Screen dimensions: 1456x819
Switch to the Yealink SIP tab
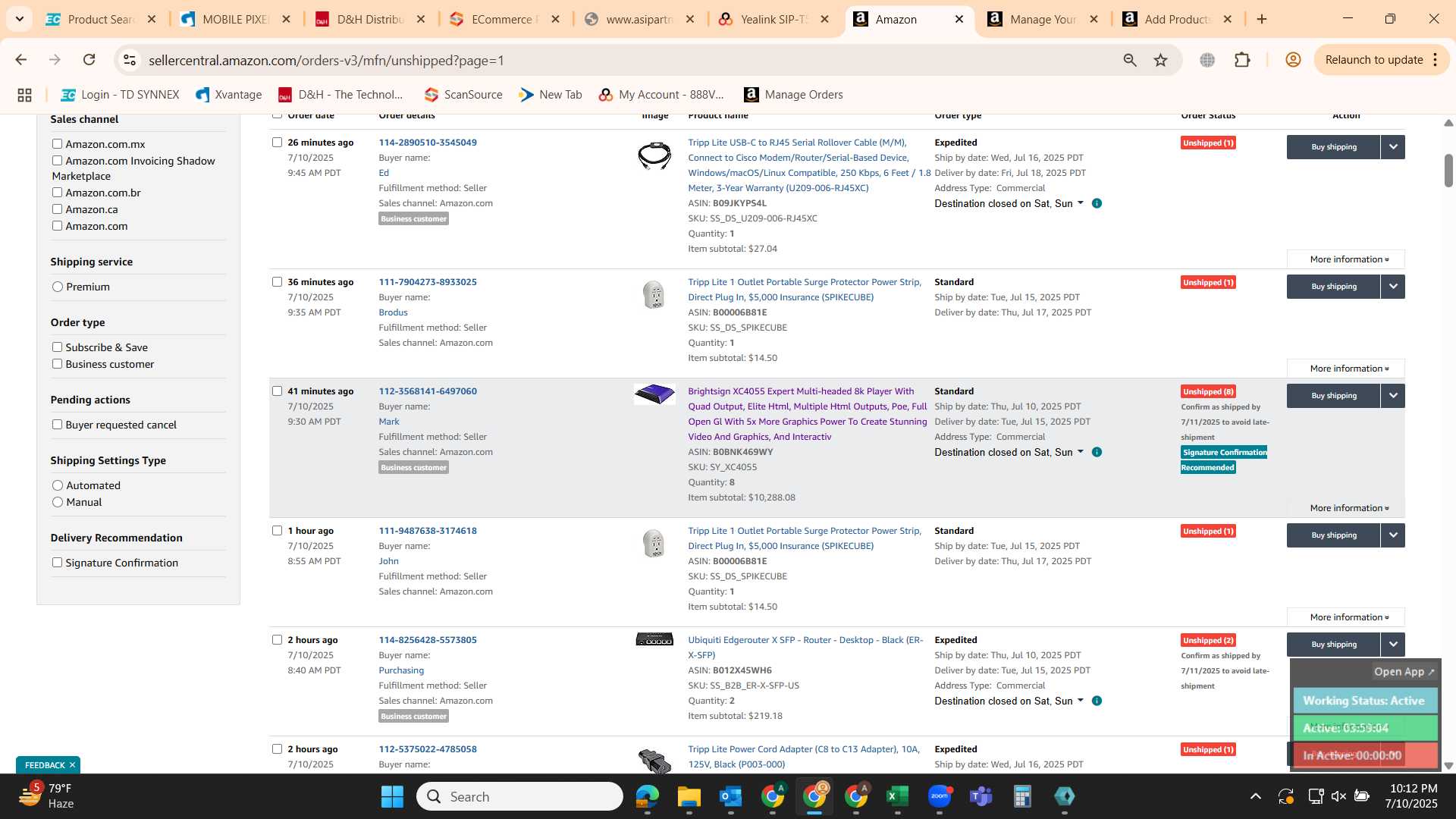coord(773,19)
